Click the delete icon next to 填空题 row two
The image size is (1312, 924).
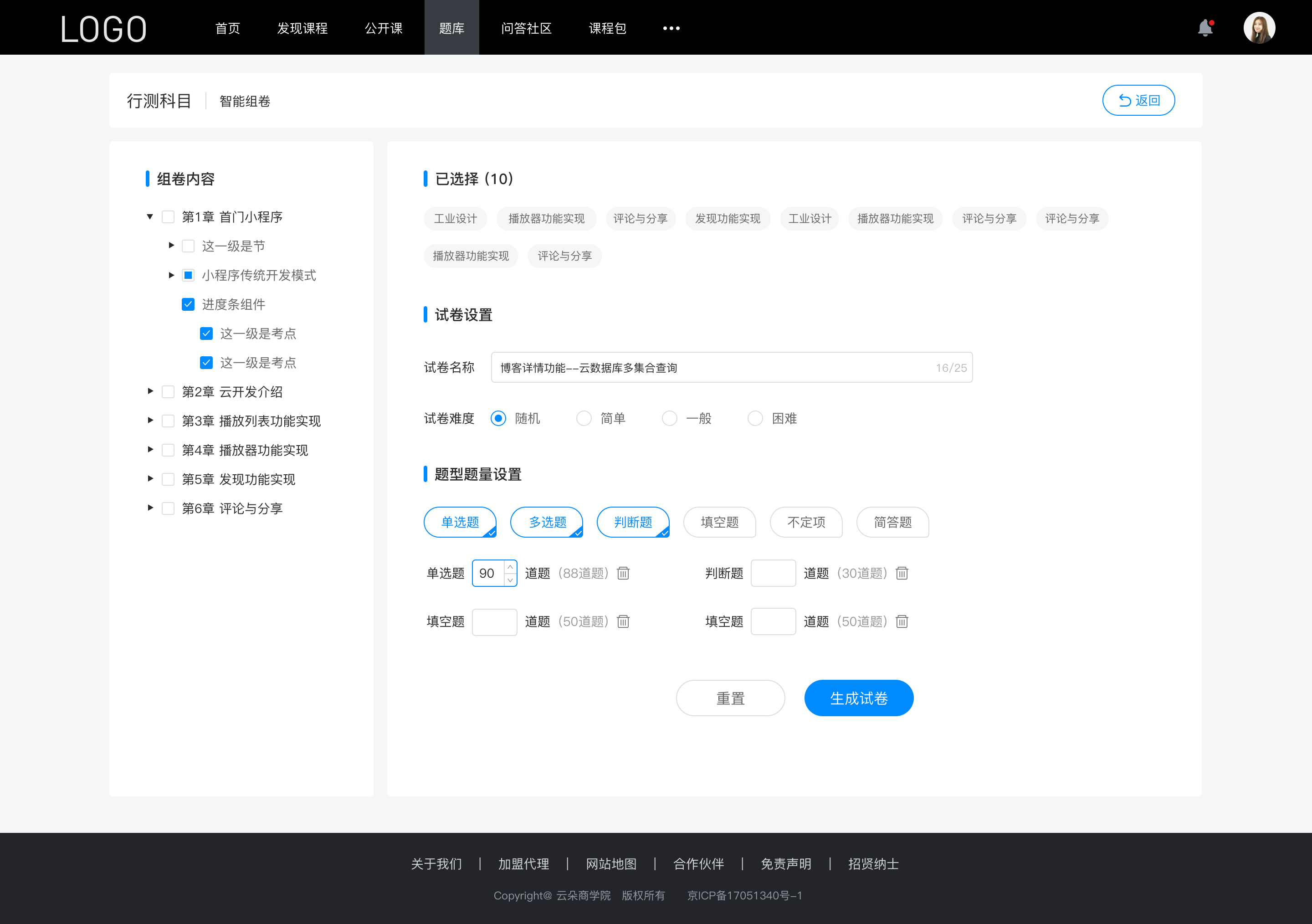click(x=900, y=622)
